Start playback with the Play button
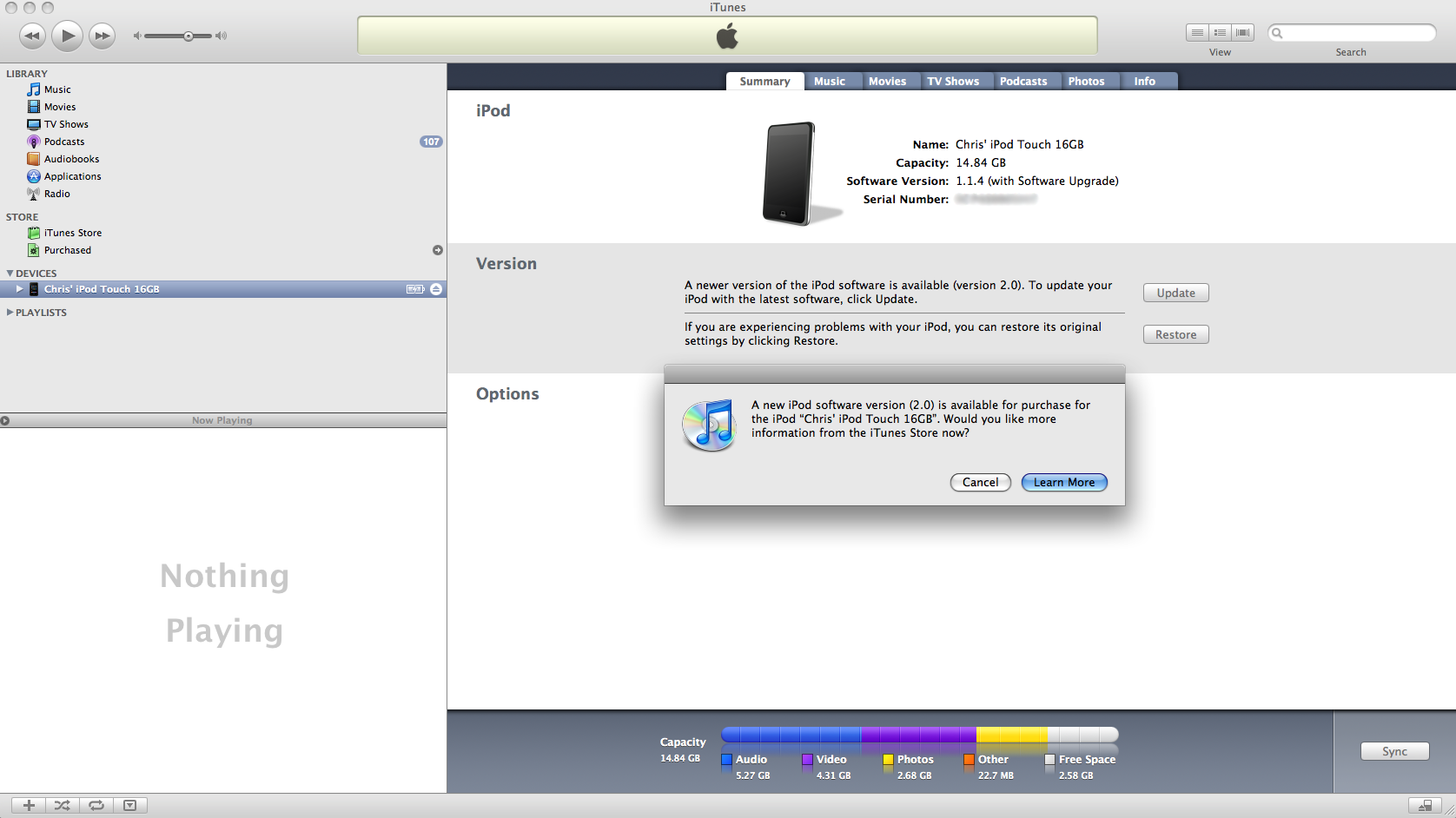This screenshot has width=1456, height=818. click(x=68, y=36)
